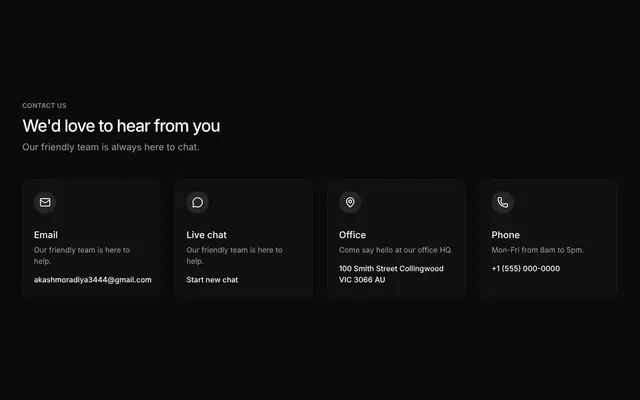Select the Office card heading
The width and height of the screenshot is (640, 400).
(x=352, y=235)
